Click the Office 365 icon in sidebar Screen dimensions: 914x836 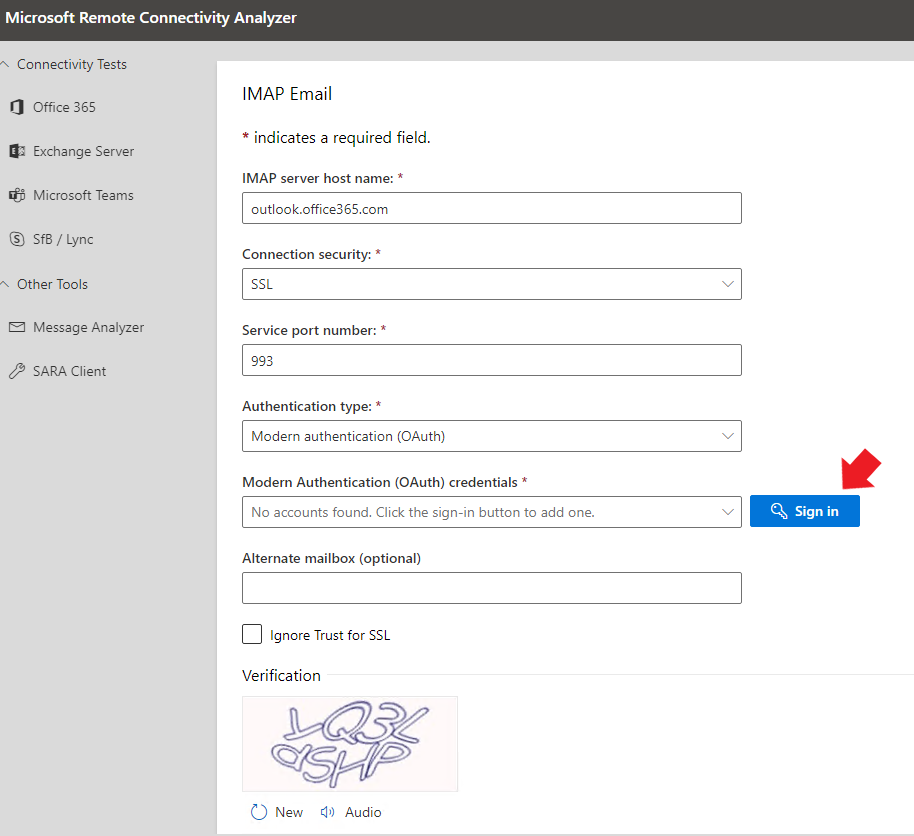pos(17,107)
